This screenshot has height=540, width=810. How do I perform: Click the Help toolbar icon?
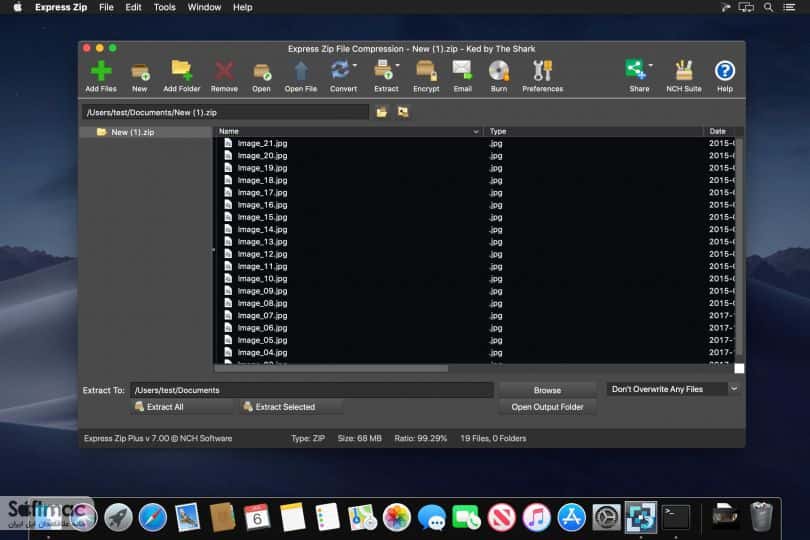click(x=725, y=75)
